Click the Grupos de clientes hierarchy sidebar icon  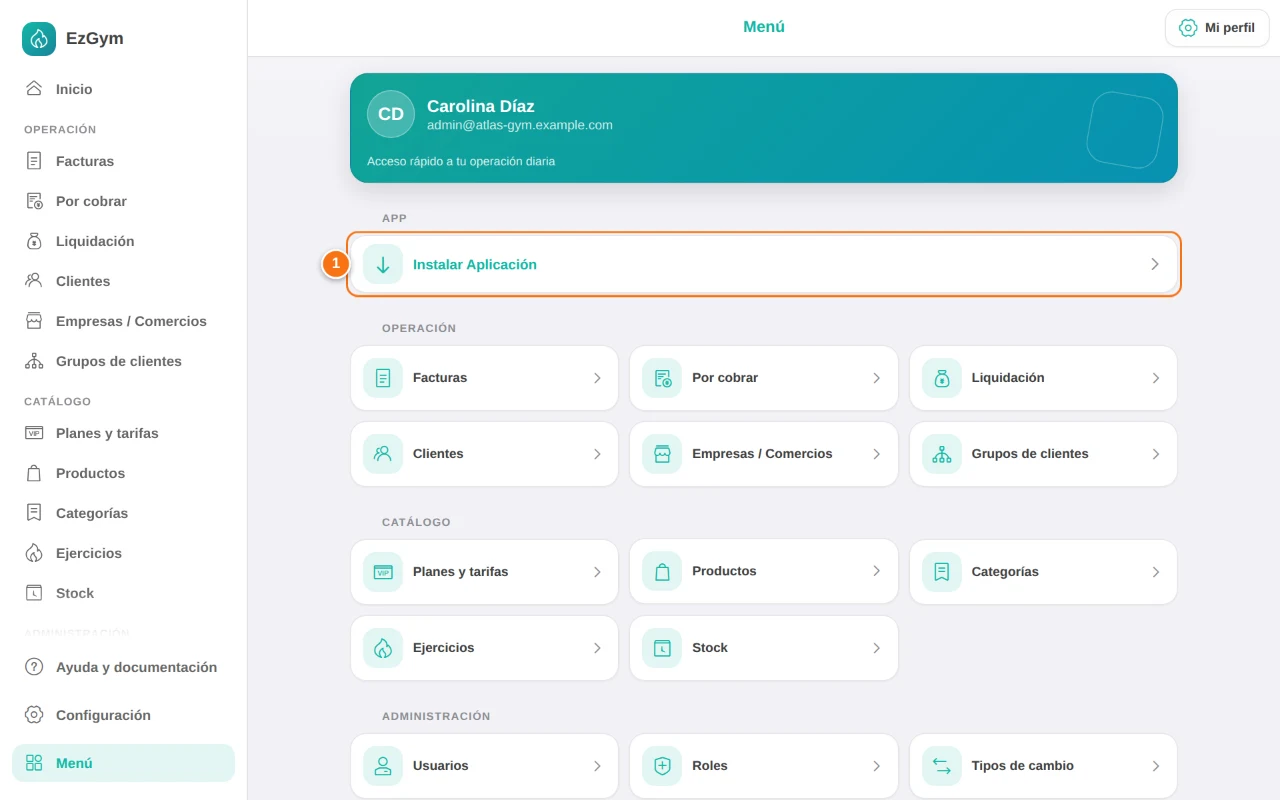pyautogui.click(x=34, y=361)
